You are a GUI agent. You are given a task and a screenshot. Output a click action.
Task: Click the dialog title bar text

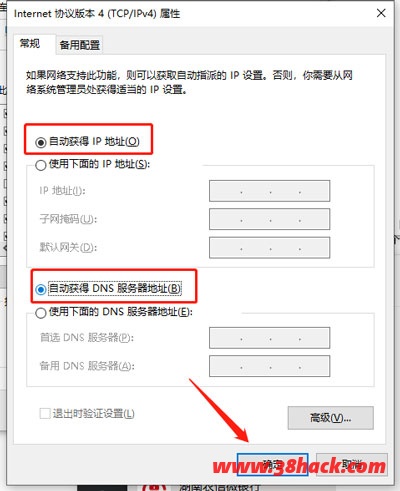click(x=97, y=14)
